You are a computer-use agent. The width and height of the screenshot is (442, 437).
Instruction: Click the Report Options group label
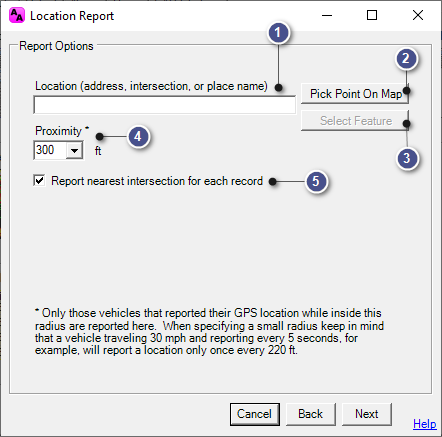(56, 46)
